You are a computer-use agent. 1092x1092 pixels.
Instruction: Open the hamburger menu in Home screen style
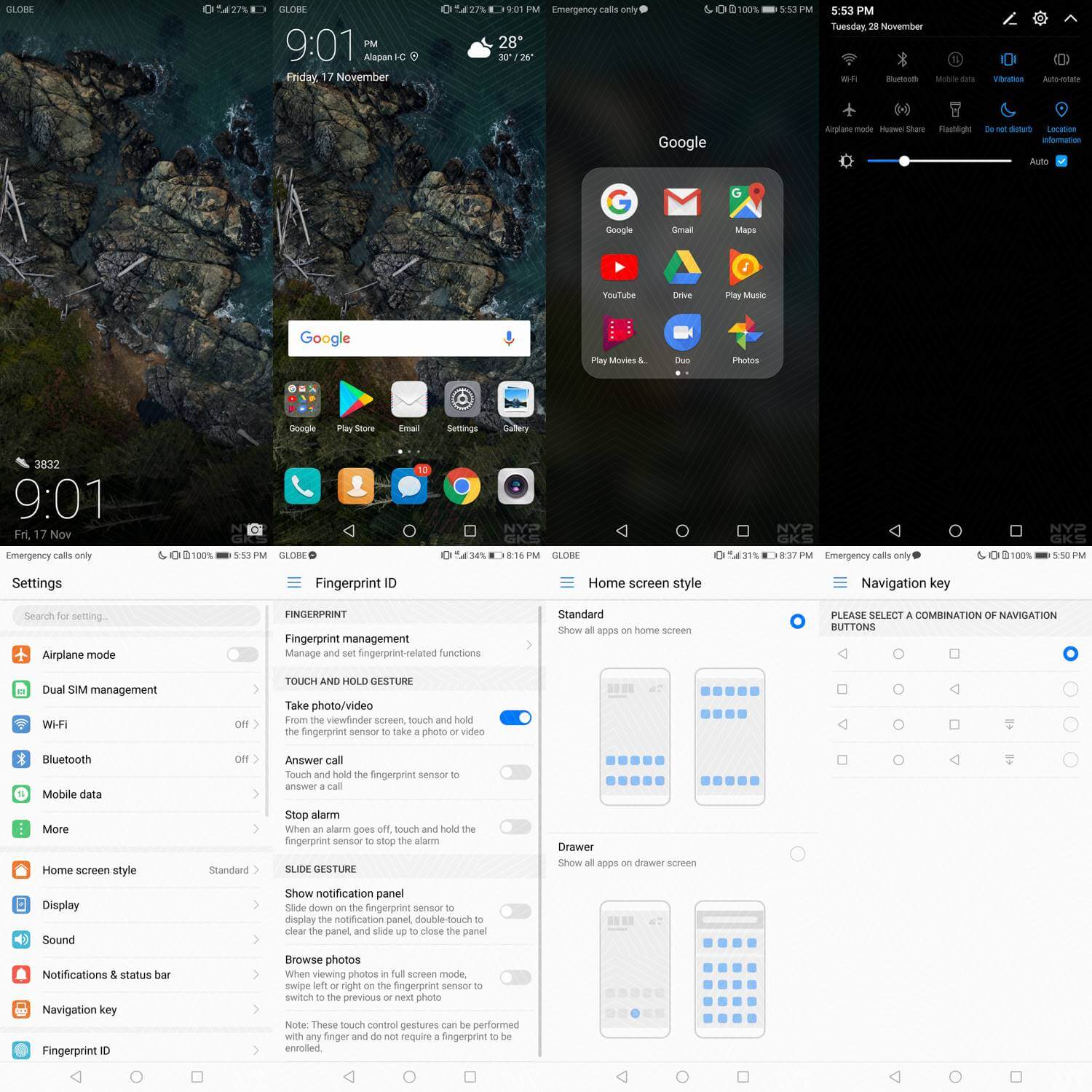(567, 582)
